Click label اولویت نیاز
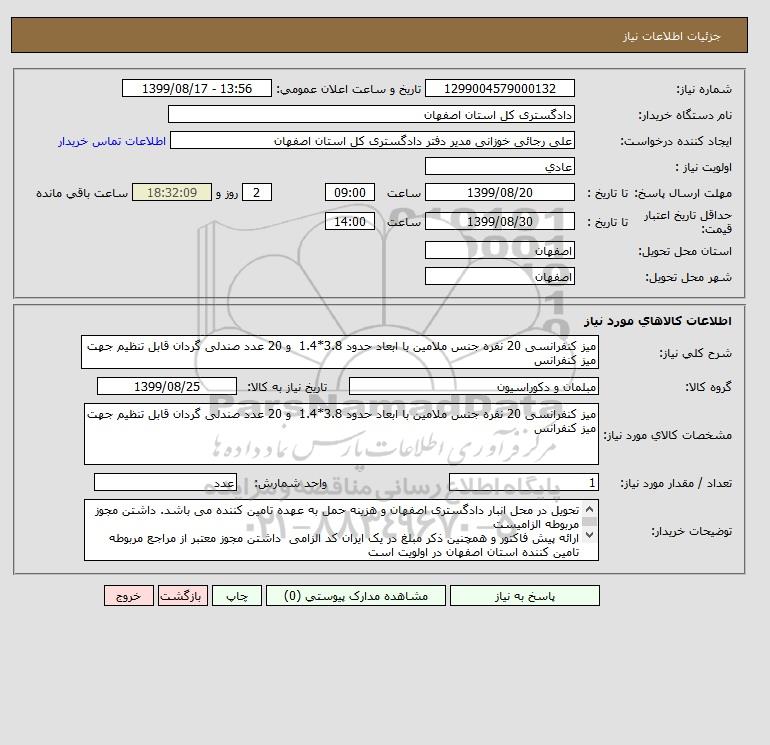 [x=704, y=167]
